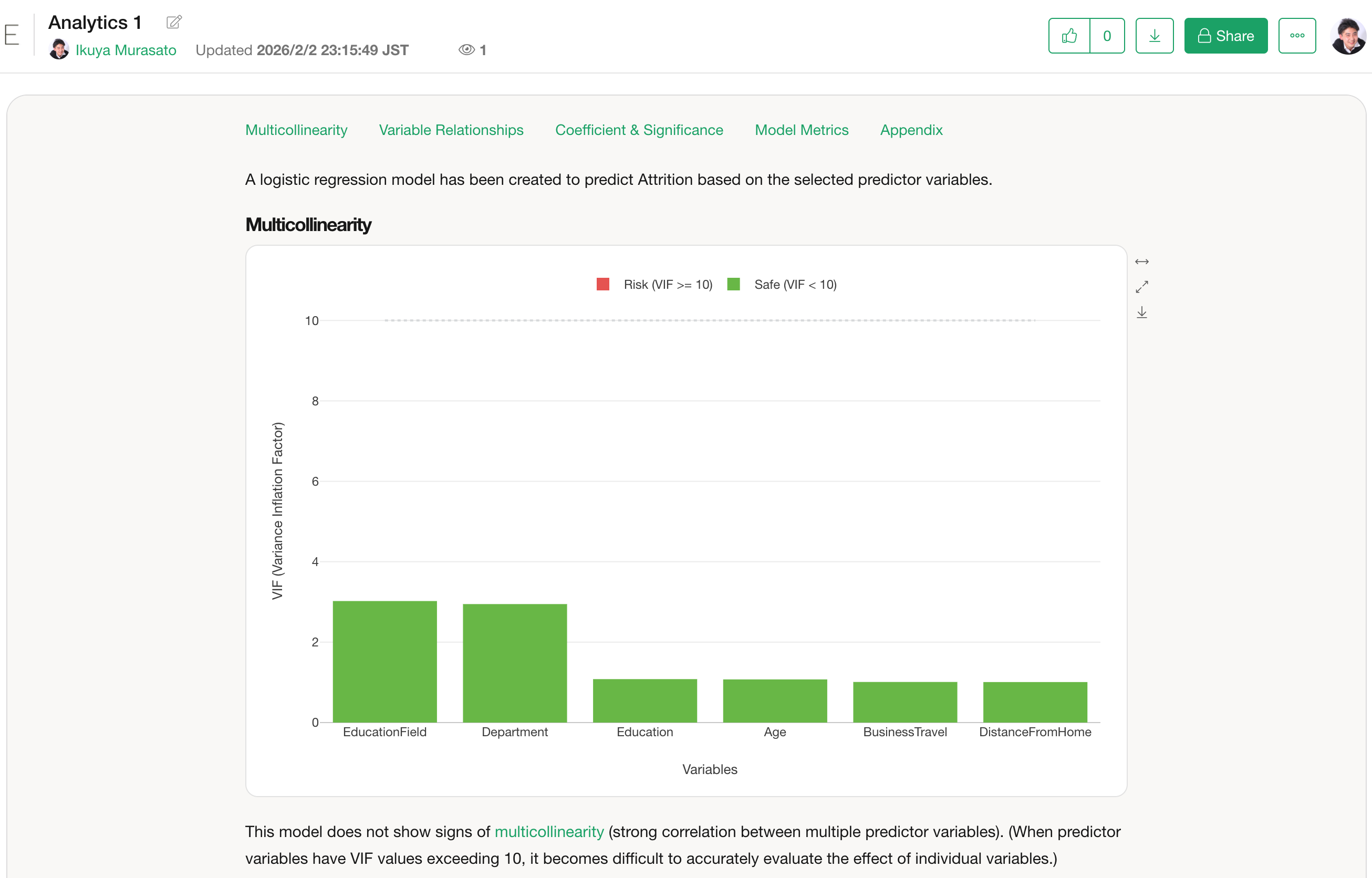Open the Ikuya Murasato author link
1372x878 pixels.
[x=126, y=50]
